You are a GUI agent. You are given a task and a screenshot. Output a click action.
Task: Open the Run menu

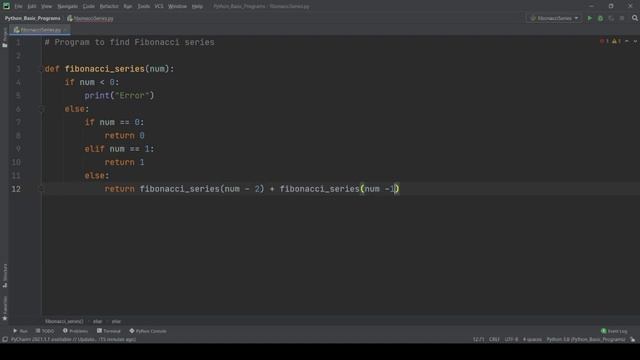[128, 7]
